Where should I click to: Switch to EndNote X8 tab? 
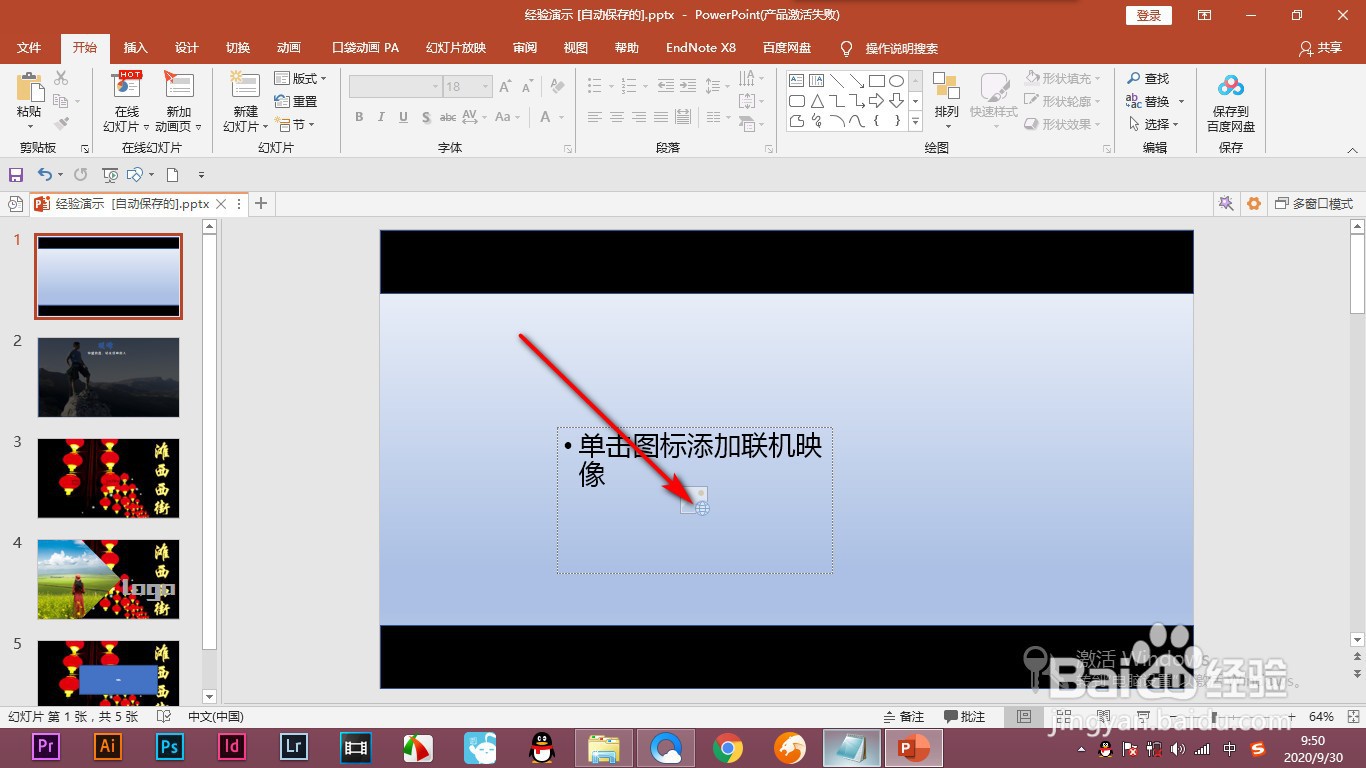point(701,48)
